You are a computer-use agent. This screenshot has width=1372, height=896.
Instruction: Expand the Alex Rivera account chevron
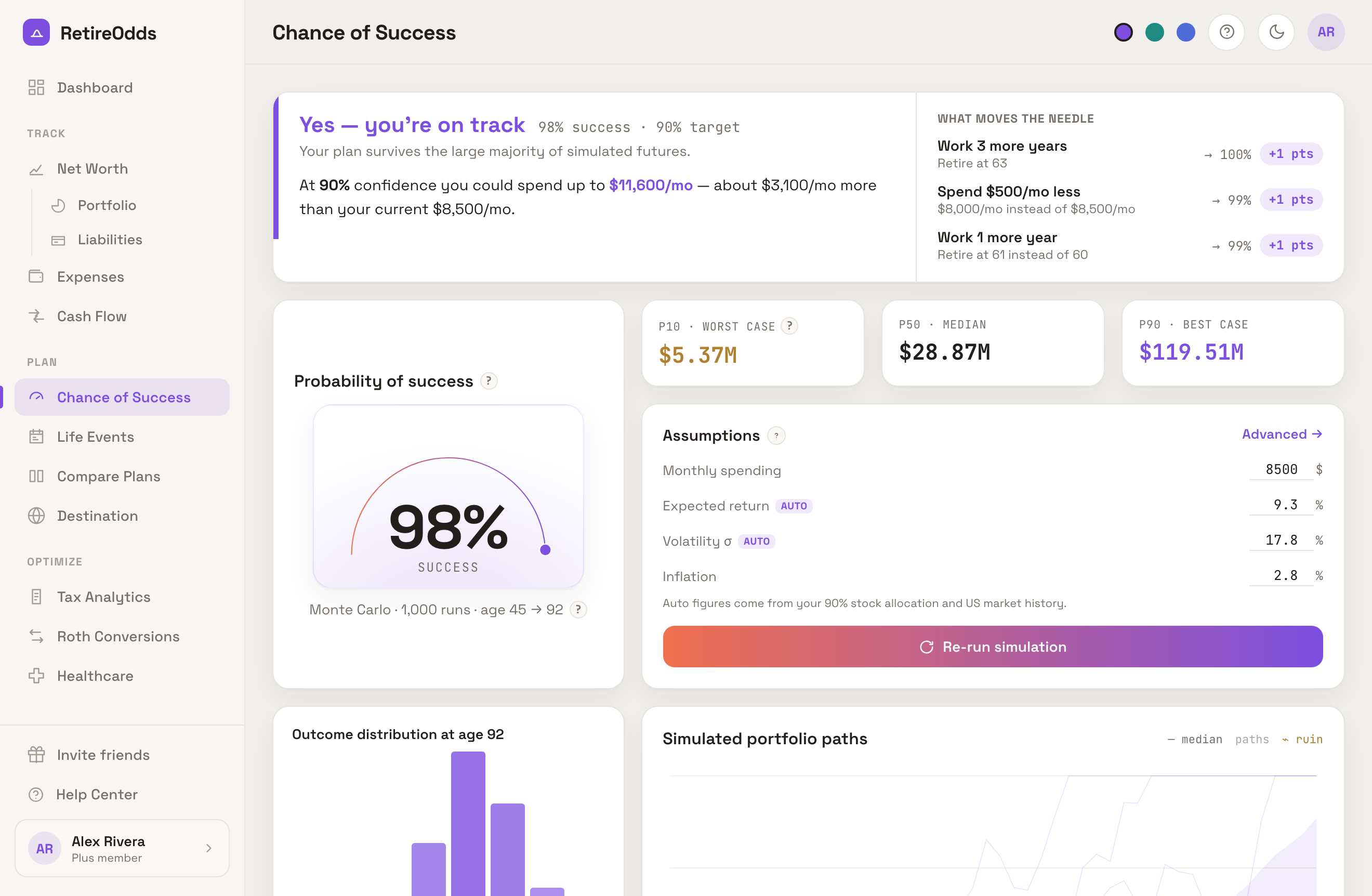[x=209, y=848]
